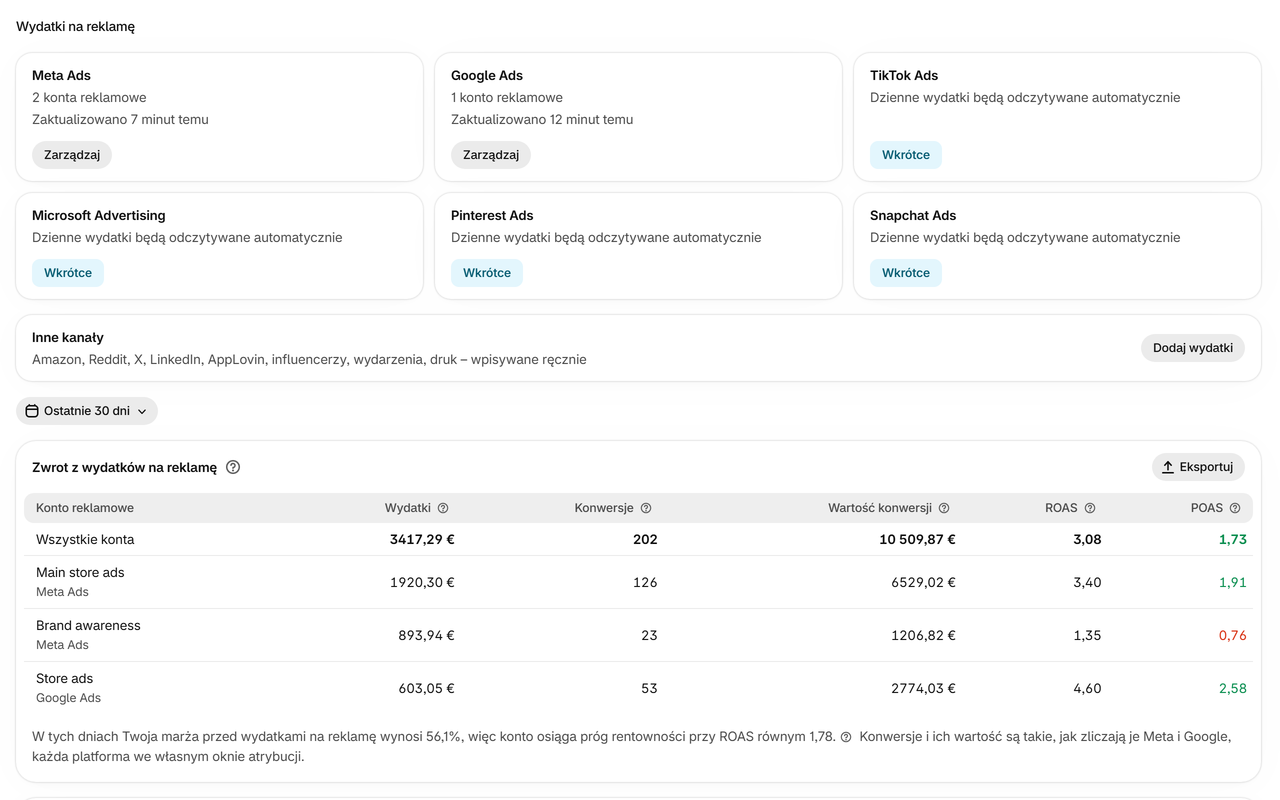Click the help icon beside 'Zwrot z wydatków na reklamę'

(233, 467)
